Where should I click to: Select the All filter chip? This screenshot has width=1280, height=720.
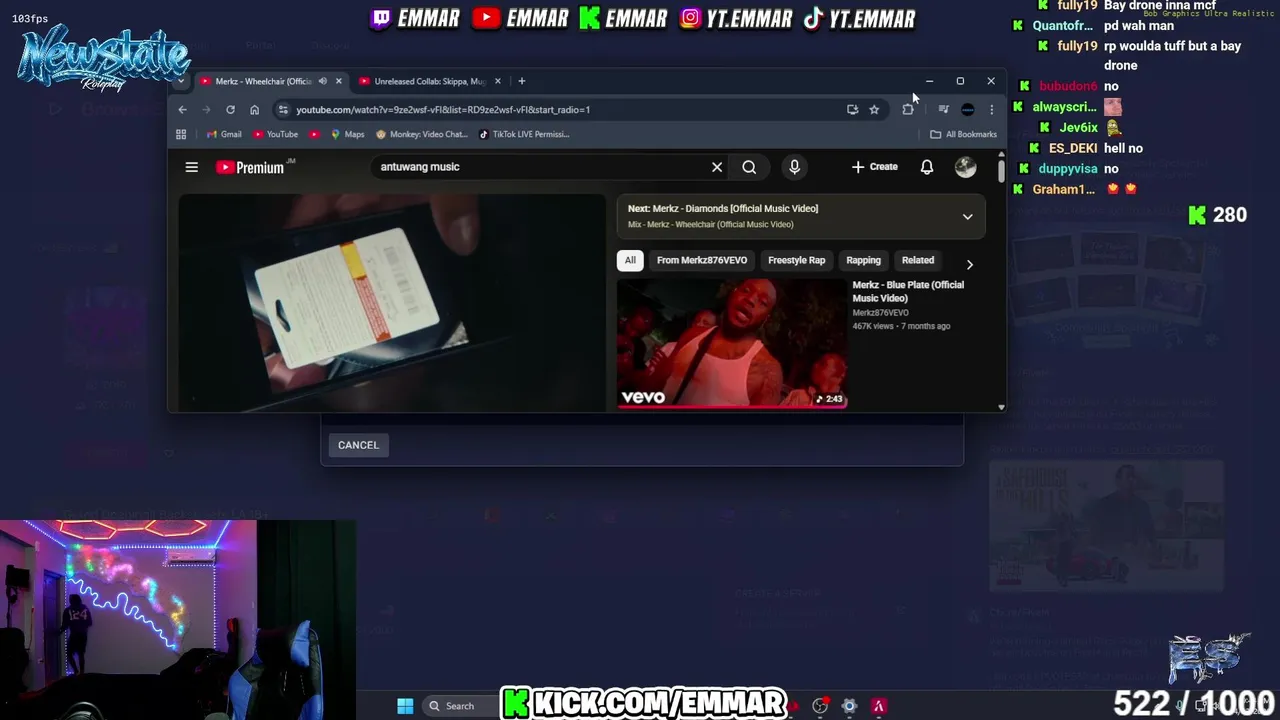point(630,260)
